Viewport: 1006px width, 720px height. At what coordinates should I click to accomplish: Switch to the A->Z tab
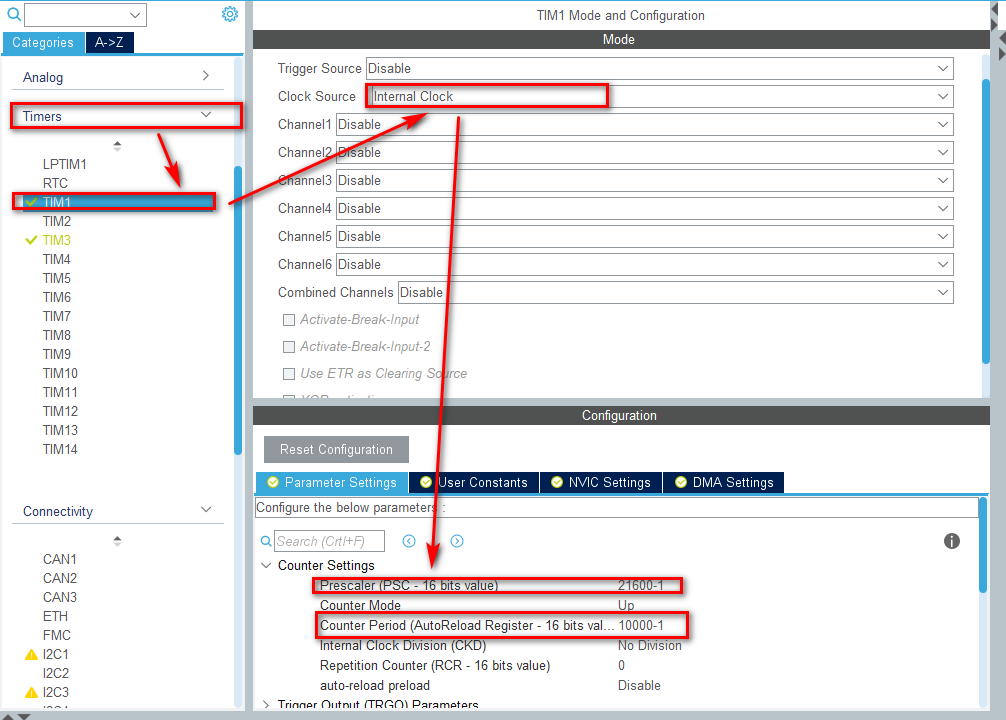[x=109, y=42]
